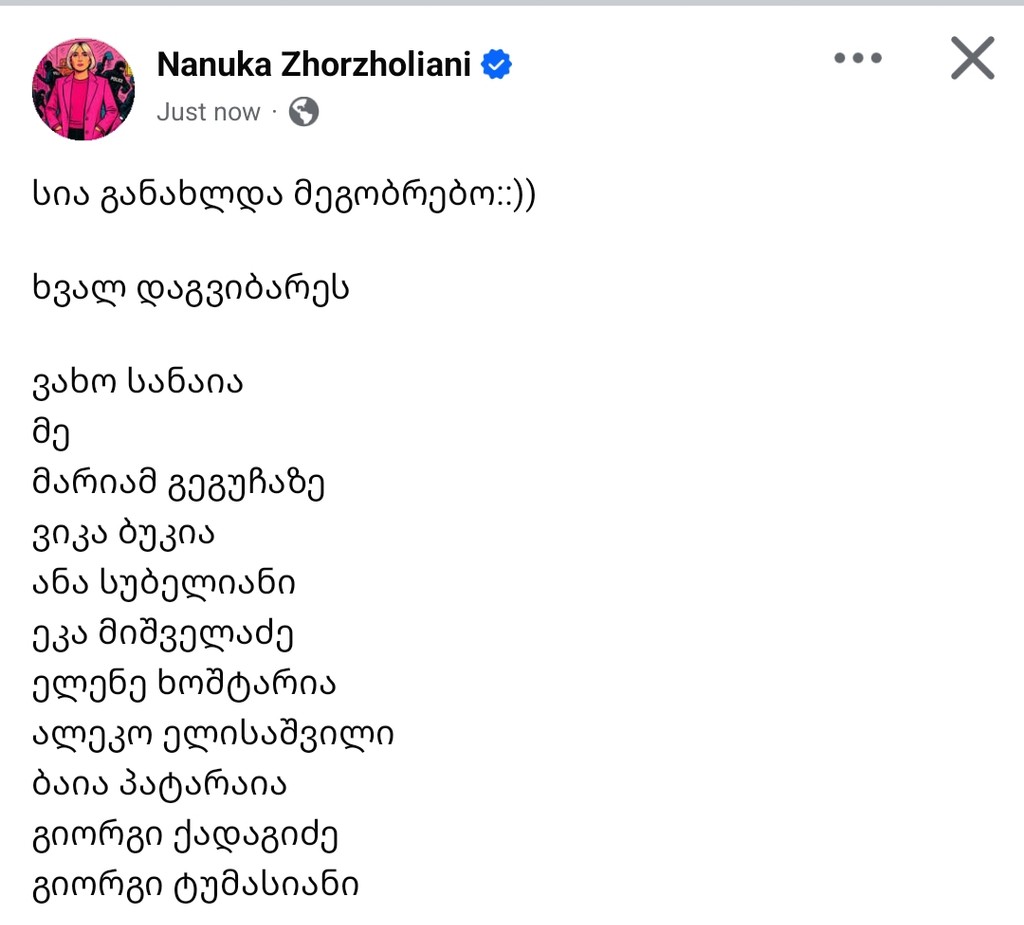Viewport: 1024px width, 925px height.
Task: Click the name ანა სუბელიანი
Action: (164, 583)
